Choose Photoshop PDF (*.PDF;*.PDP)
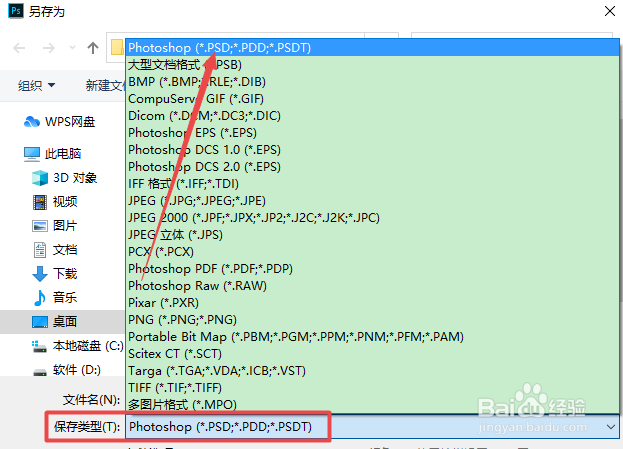623x449 pixels. (x=372, y=269)
